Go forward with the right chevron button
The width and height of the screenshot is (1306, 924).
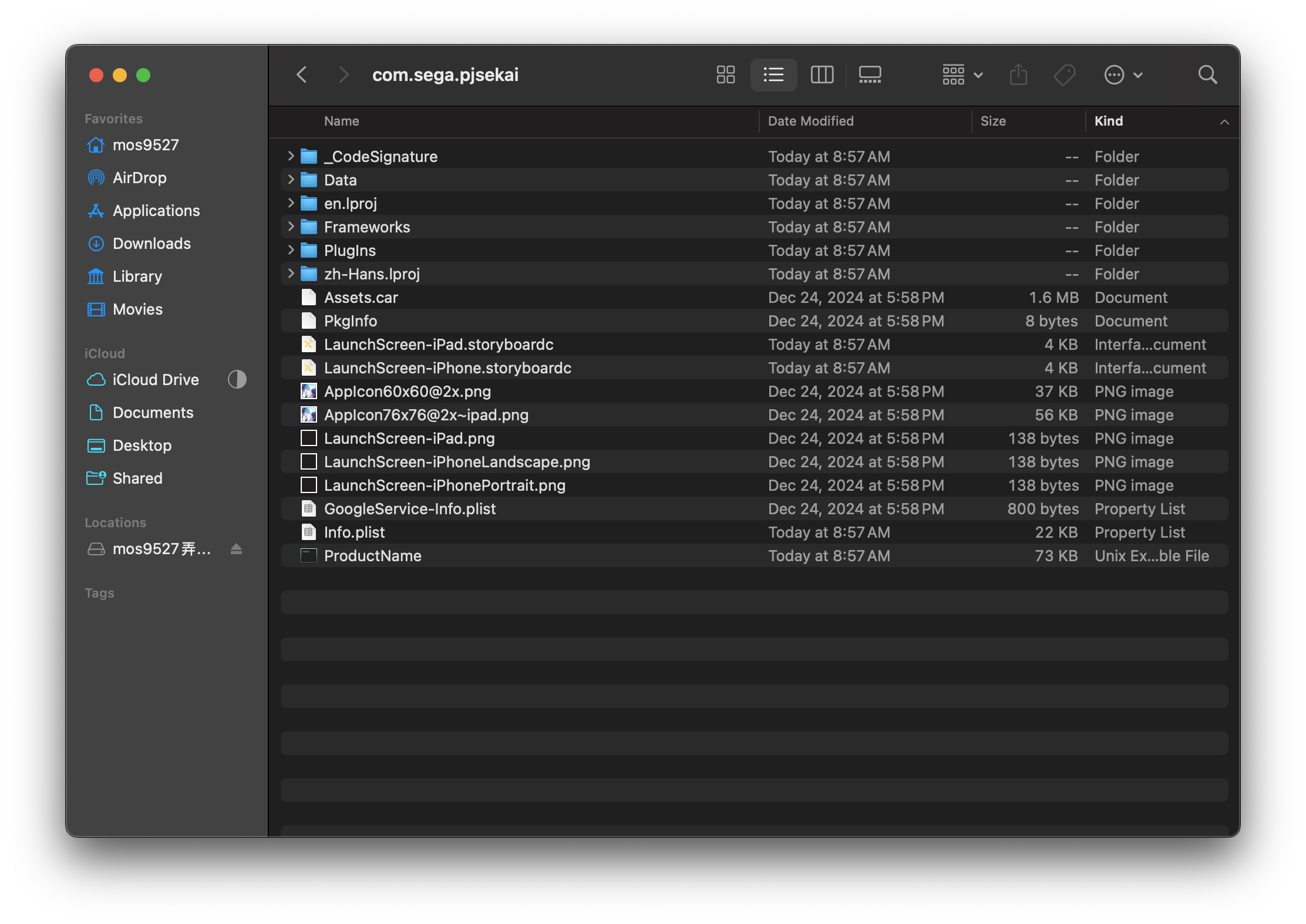click(344, 75)
